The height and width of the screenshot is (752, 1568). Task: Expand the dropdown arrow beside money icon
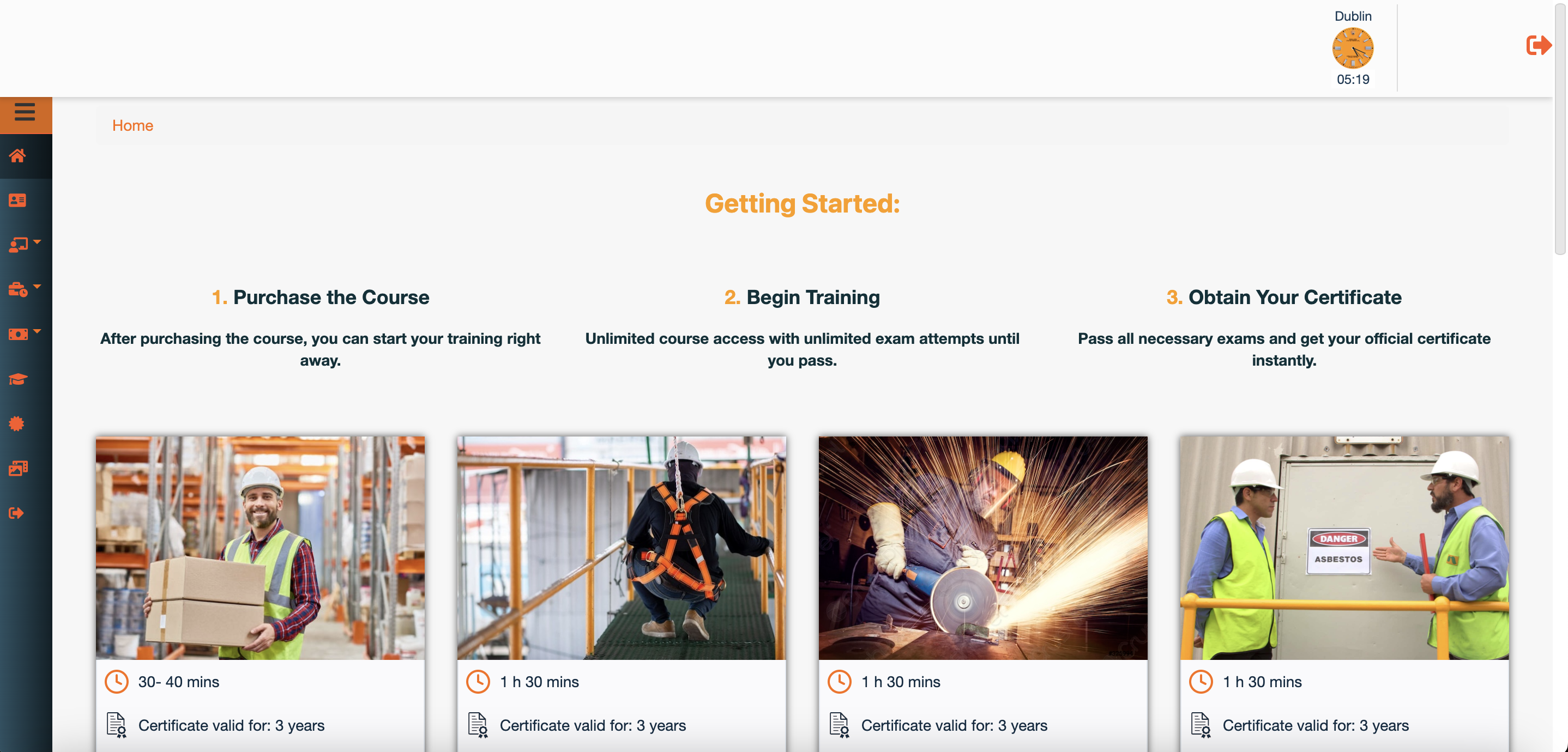[37, 331]
